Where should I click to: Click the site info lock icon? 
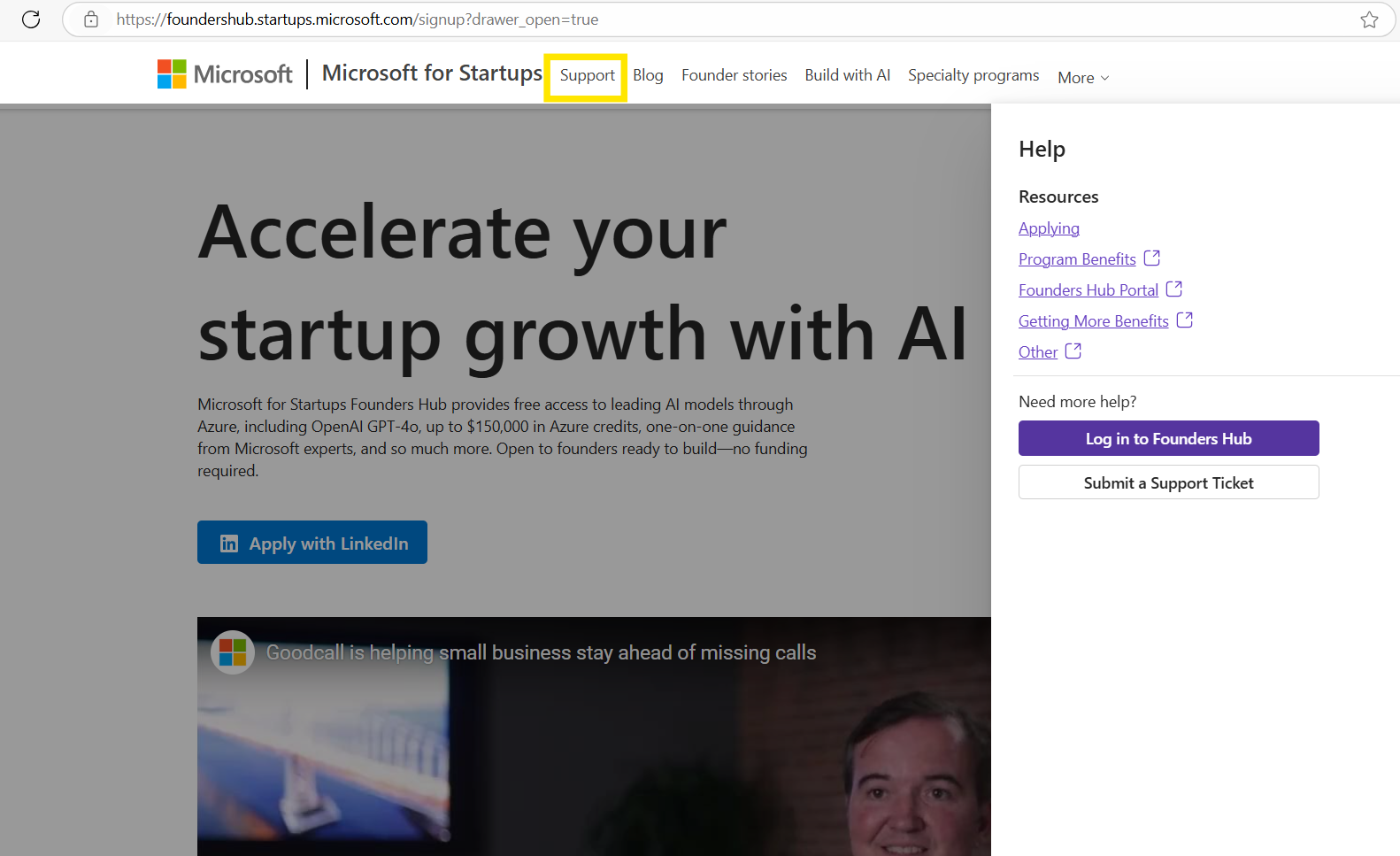tap(90, 19)
